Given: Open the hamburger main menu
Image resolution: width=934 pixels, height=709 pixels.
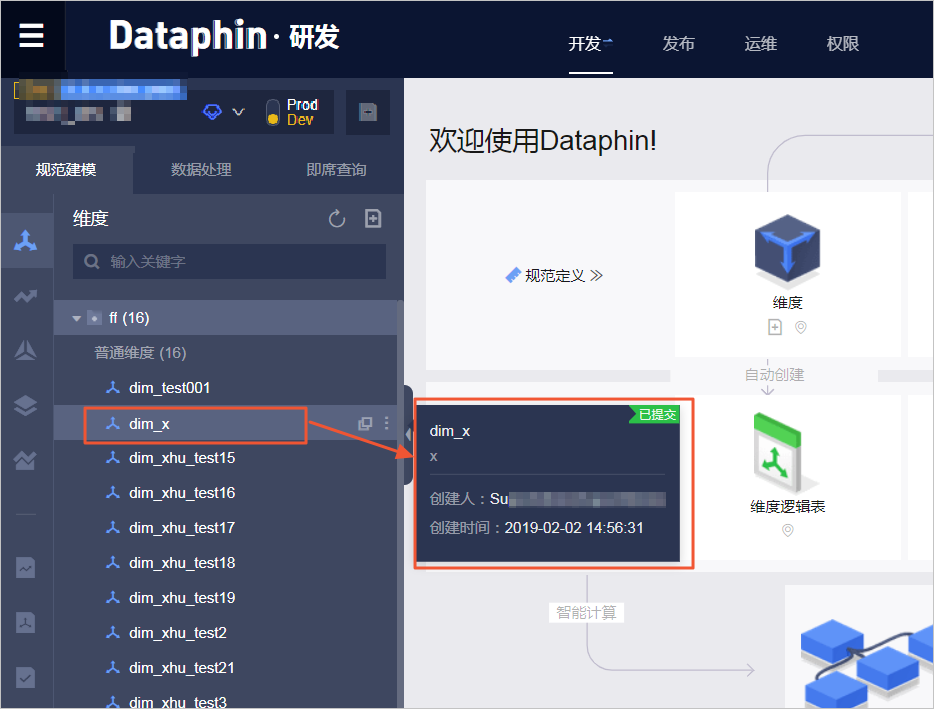Looking at the screenshot, I should 31,36.
